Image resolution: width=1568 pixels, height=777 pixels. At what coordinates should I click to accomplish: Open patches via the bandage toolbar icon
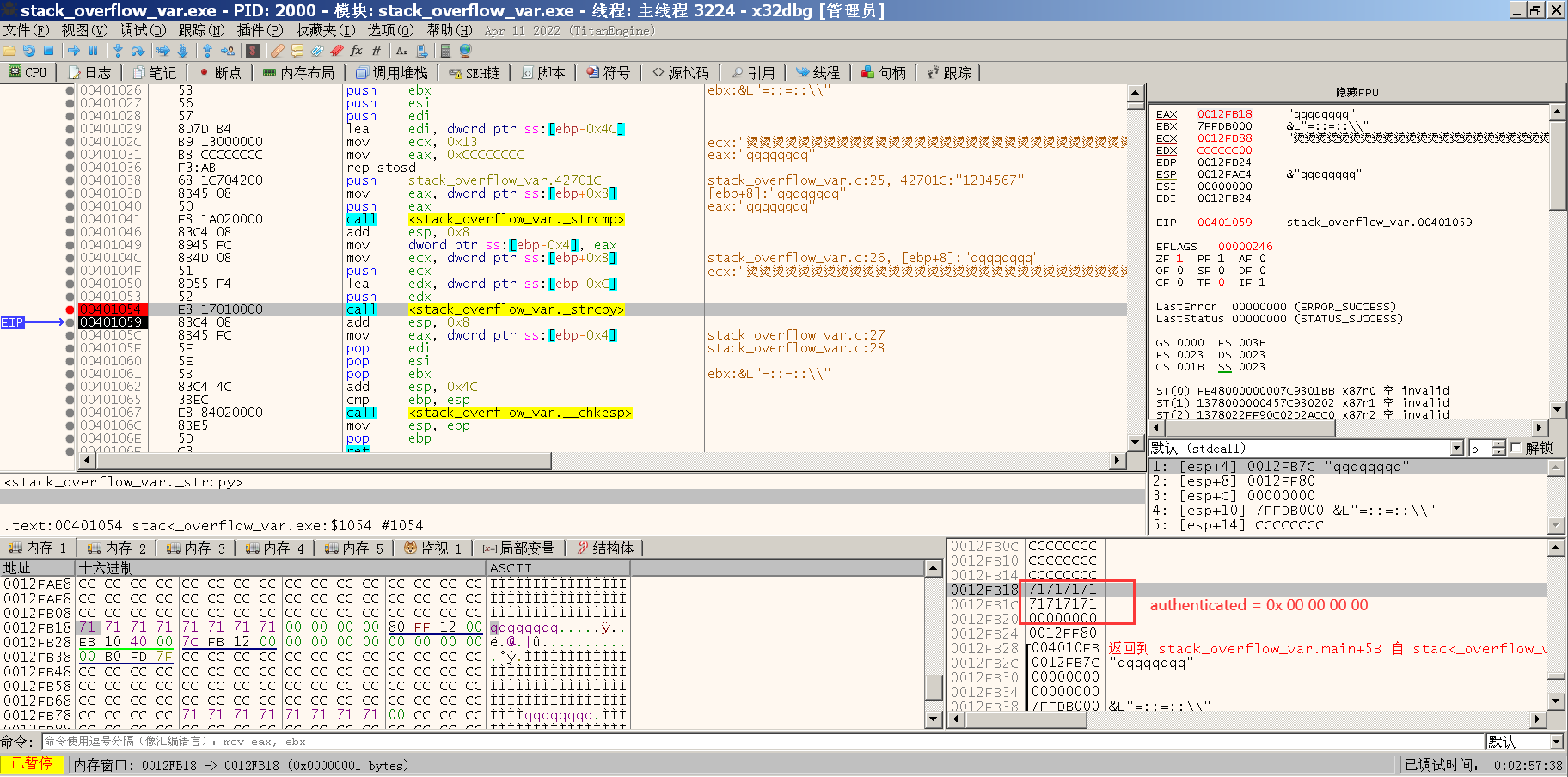point(277,51)
